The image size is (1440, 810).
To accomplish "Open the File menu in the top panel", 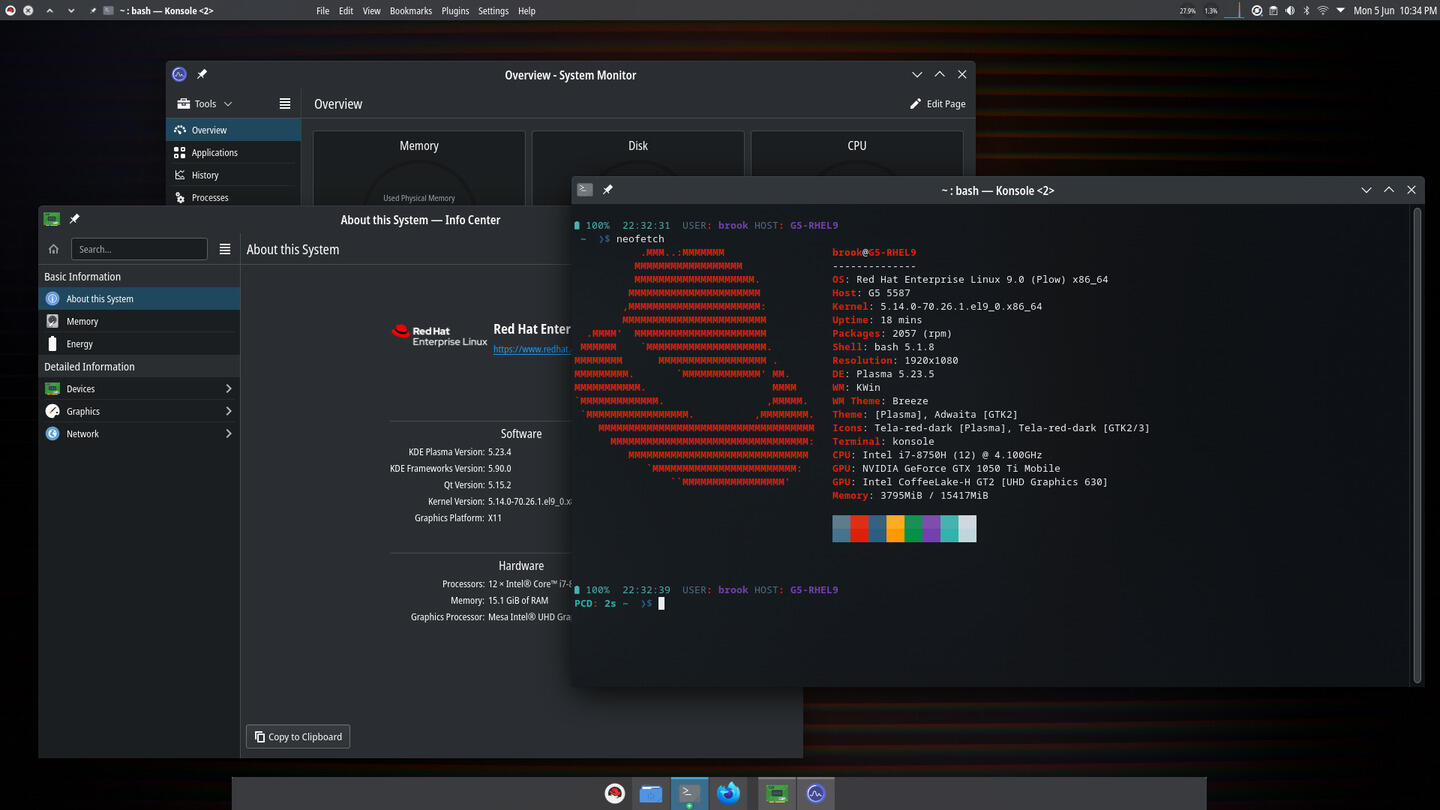I will tap(323, 10).
